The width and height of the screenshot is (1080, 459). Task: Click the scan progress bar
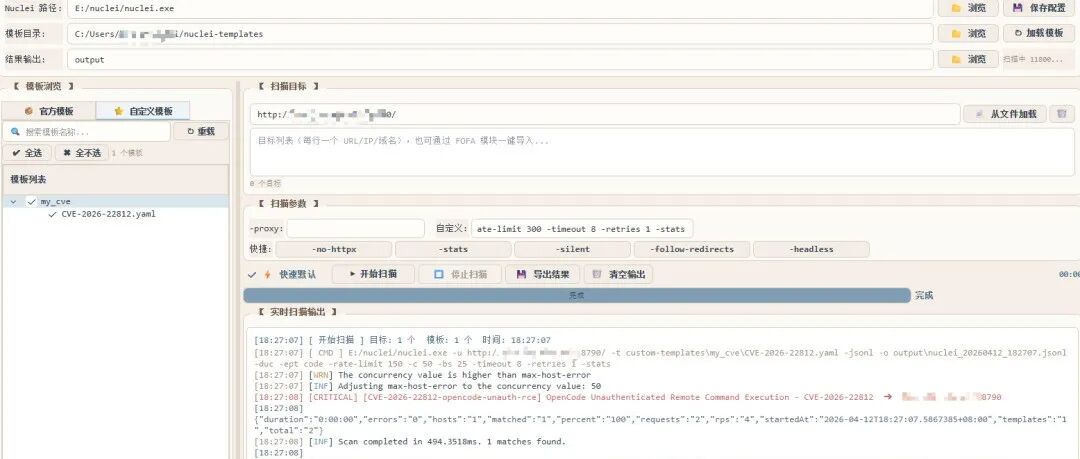coord(577,295)
